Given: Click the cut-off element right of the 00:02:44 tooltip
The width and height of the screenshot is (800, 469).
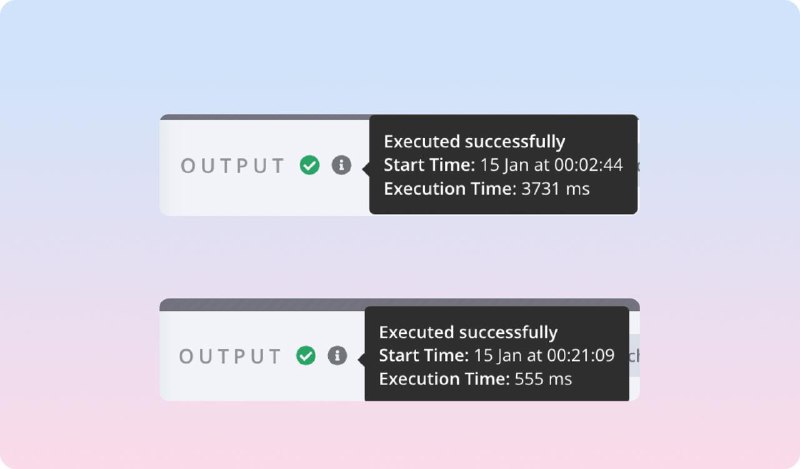Looking at the screenshot, I should tap(638, 165).
